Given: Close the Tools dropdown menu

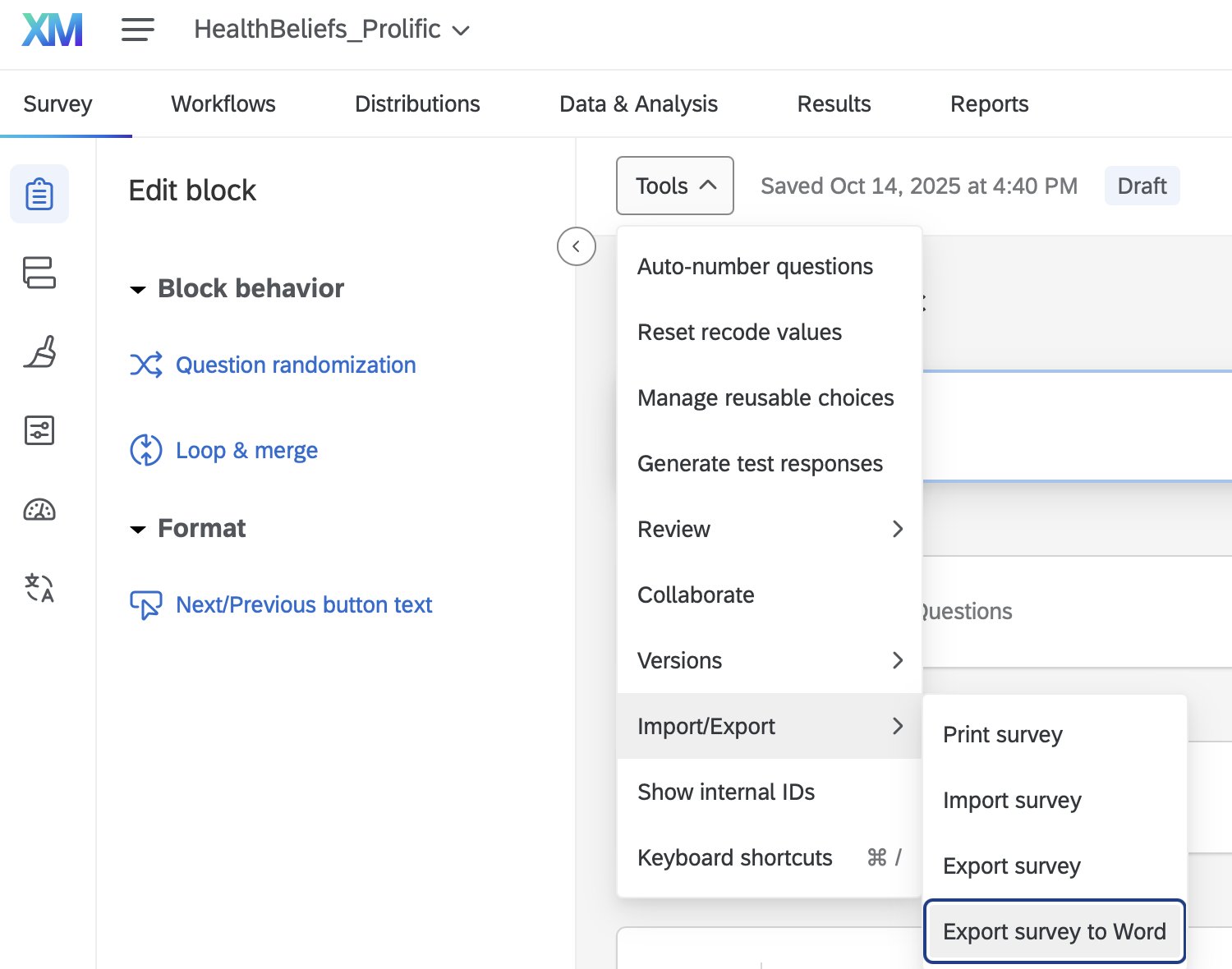Looking at the screenshot, I should (674, 186).
